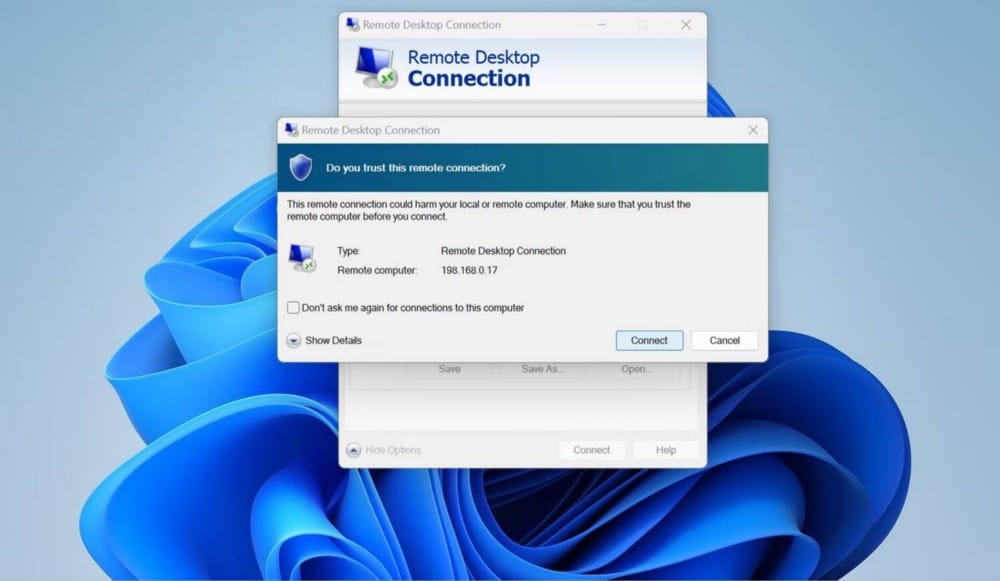Image resolution: width=1000 pixels, height=581 pixels.
Task: Maximize the background Remote Desktop Connection window
Action: point(643,25)
